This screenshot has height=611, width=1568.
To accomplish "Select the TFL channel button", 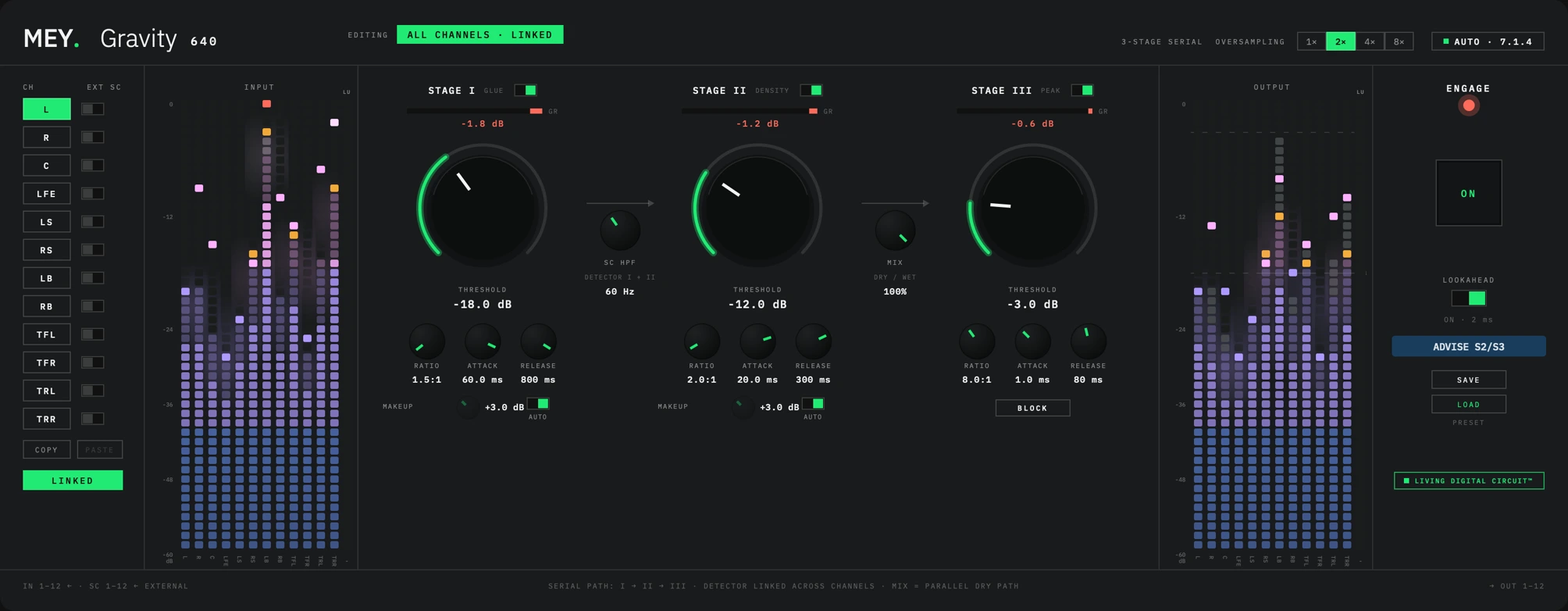I will [47, 334].
